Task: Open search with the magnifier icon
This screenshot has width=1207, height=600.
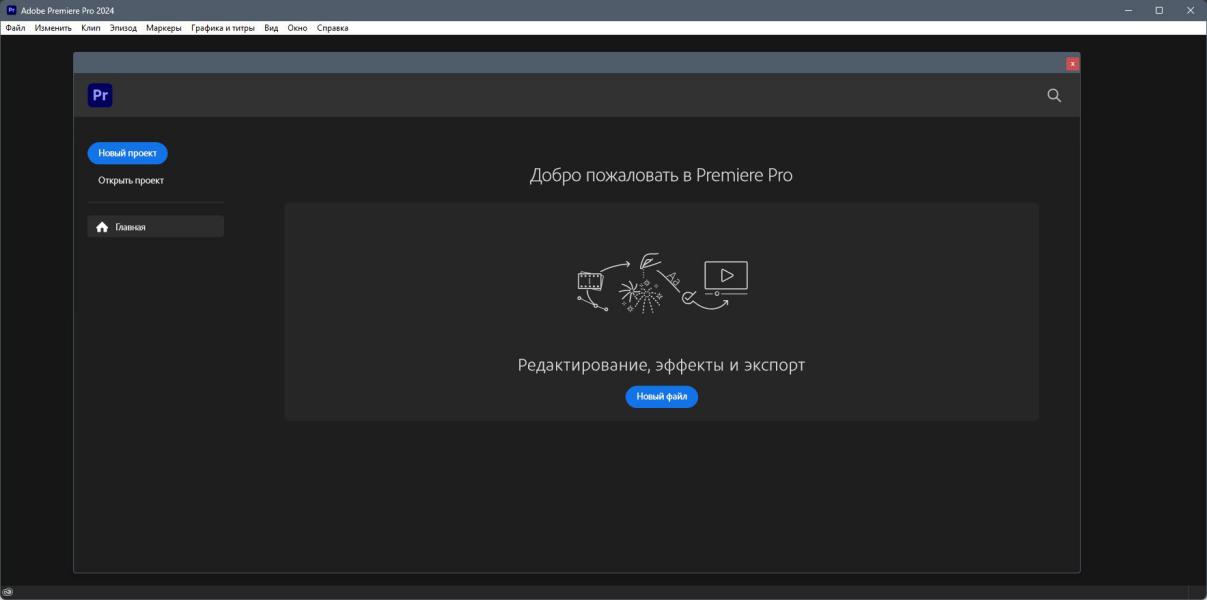Action: click(1054, 95)
